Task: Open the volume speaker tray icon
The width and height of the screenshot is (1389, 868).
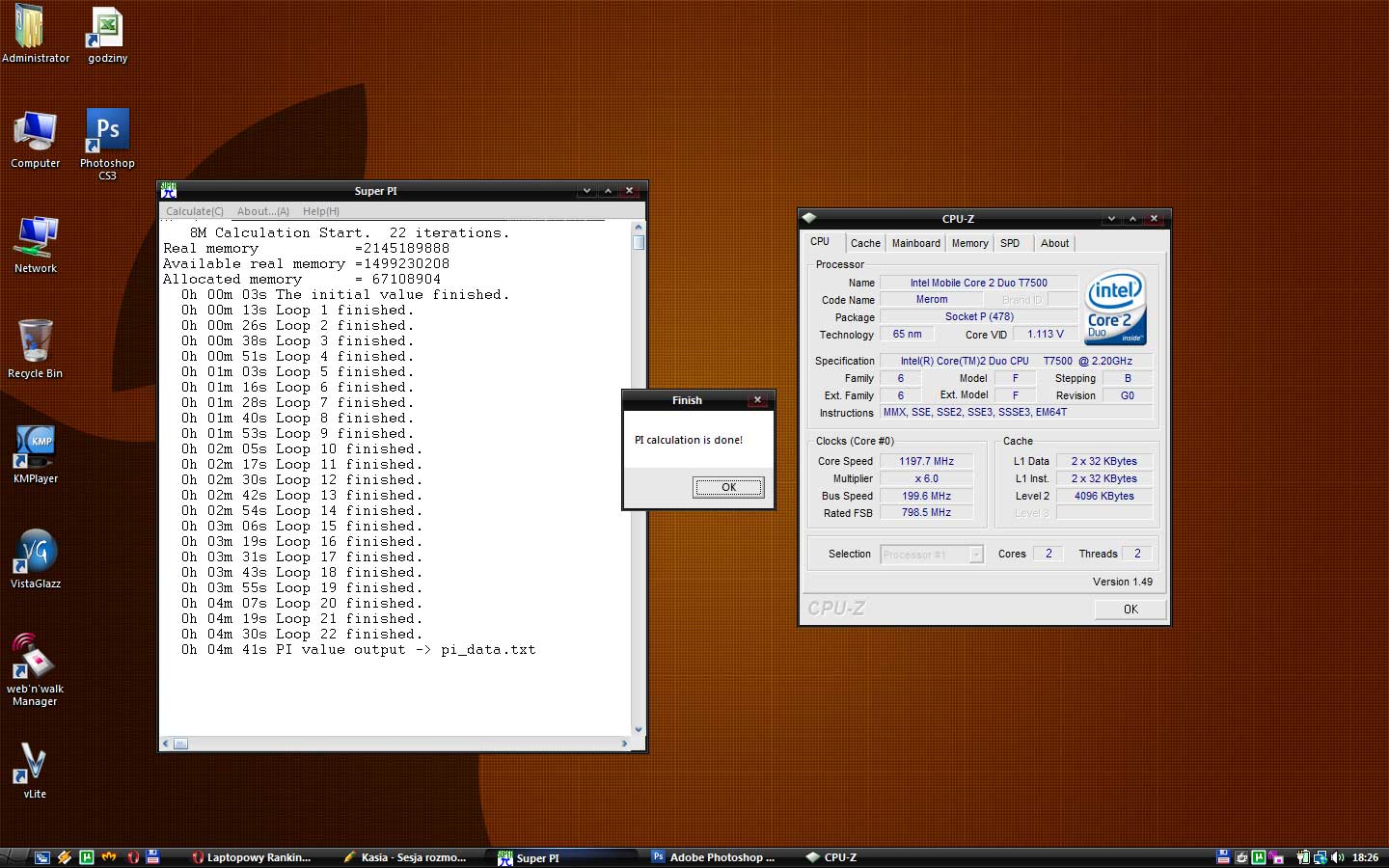Action: click(1337, 857)
